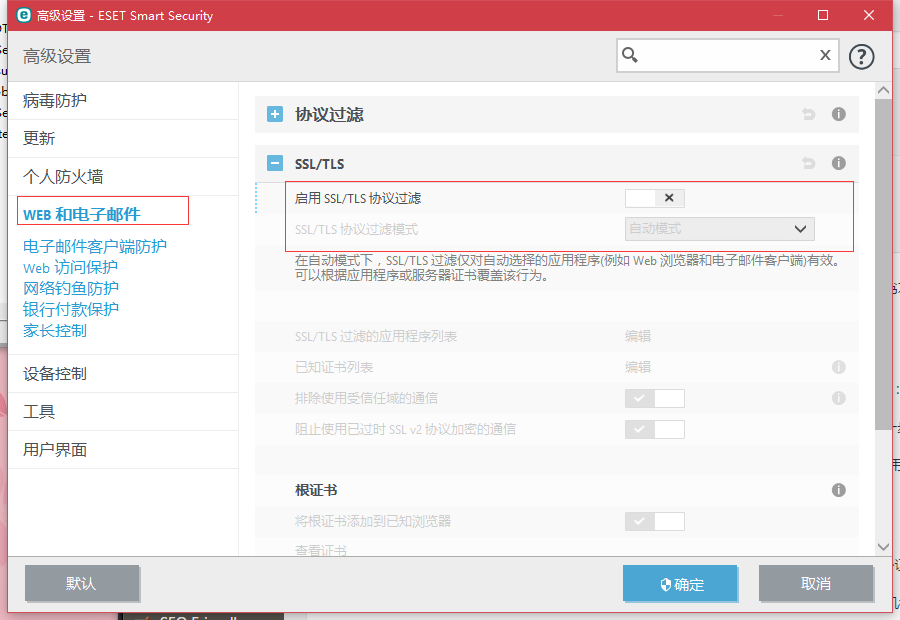The image size is (900, 620).
Task: Toggle 排除使用受信任域的通信 switch
Action: pos(654,398)
